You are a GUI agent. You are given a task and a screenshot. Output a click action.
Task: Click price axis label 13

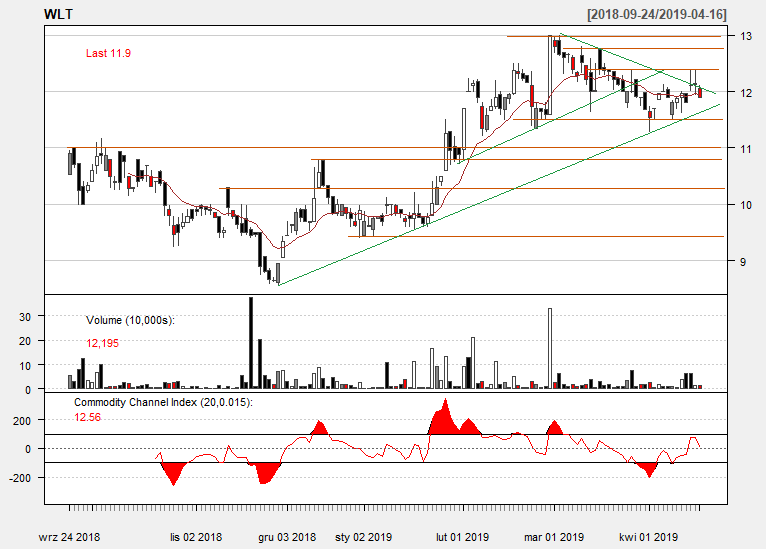[745, 36]
